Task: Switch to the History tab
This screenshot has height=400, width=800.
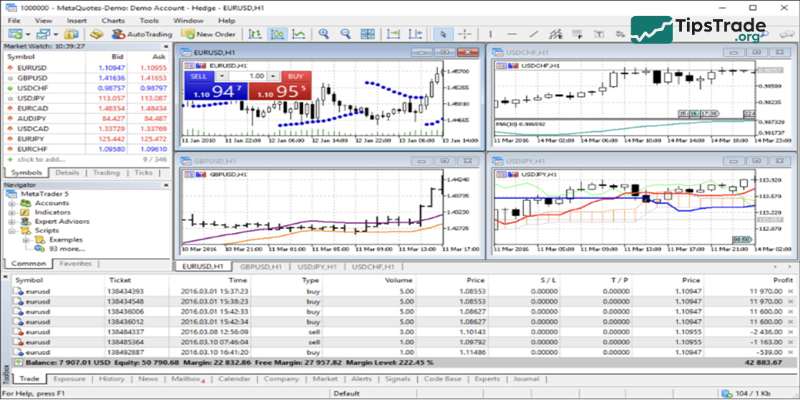Action: [112, 379]
